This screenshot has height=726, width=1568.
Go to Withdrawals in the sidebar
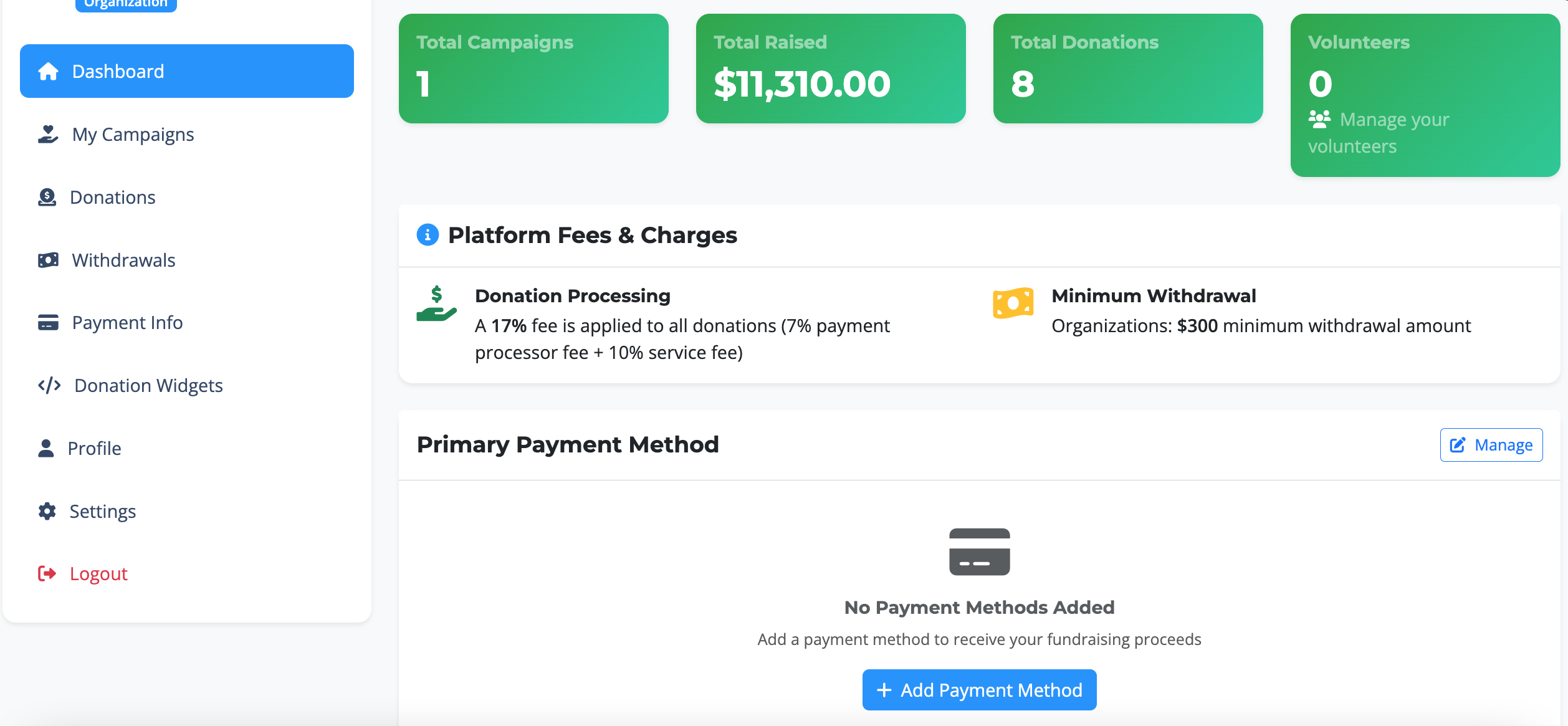123,260
